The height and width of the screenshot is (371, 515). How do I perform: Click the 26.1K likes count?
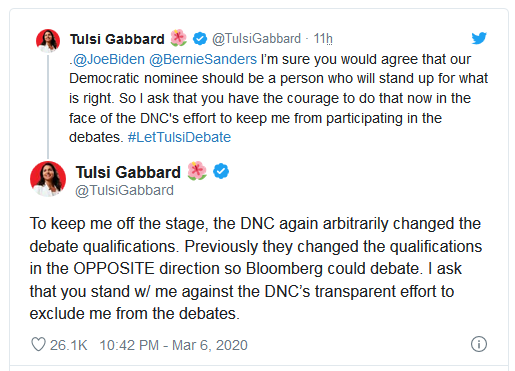(69, 345)
